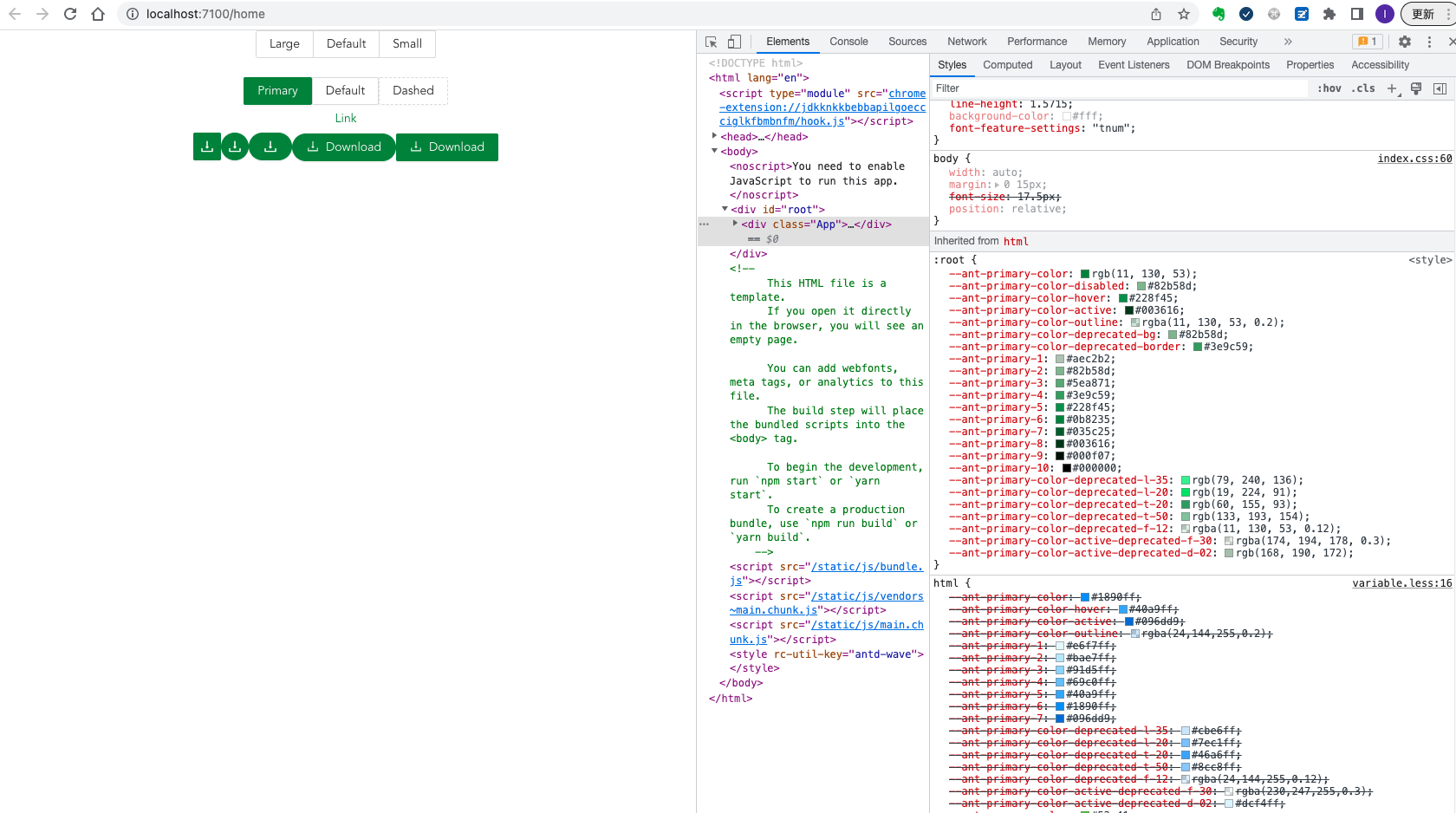Open the issues counter badge showing 1

pyautogui.click(x=1368, y=41)
